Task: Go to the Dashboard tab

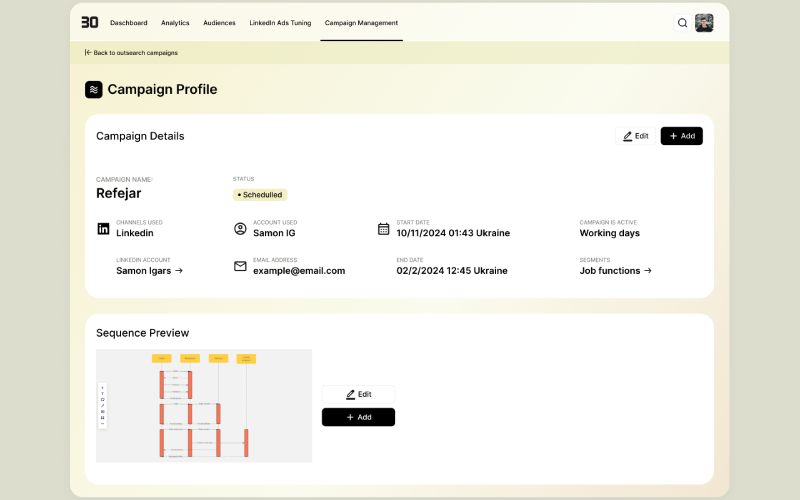Action: click(129, 23)
